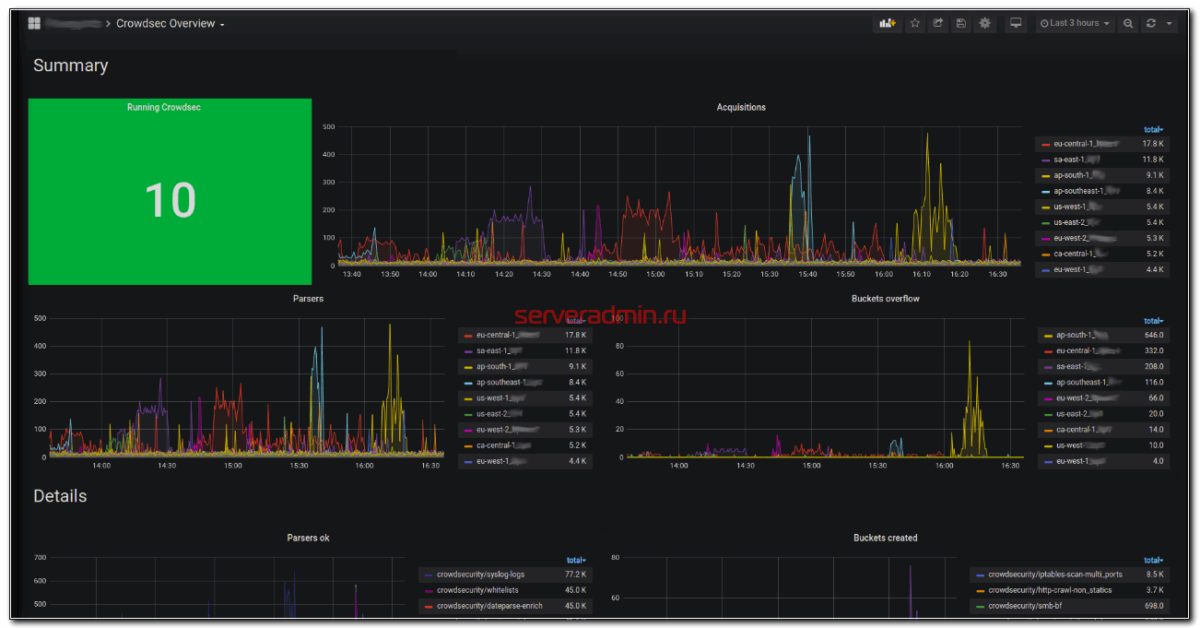This screenshot has height=628, width=1200.
Task: Open the Acquisitions panel title menu
Action: [740, 107]
